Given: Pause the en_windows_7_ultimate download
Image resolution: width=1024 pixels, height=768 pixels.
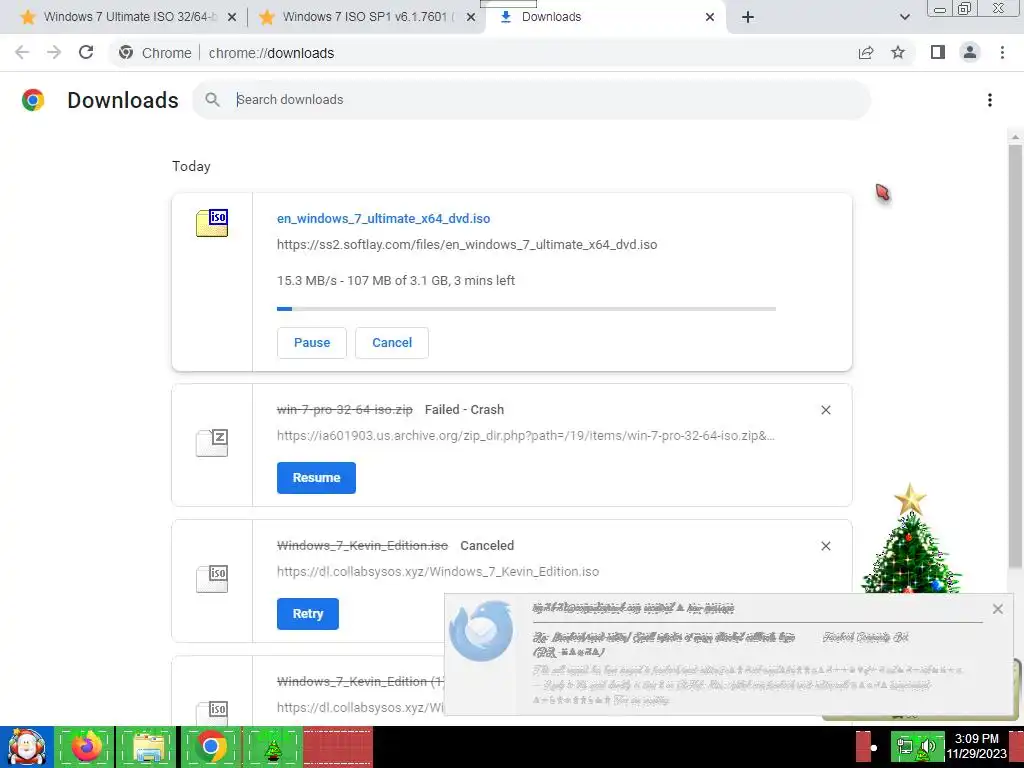Looking at the screenshot, I should pyautogui.click(x=312, y=343).
